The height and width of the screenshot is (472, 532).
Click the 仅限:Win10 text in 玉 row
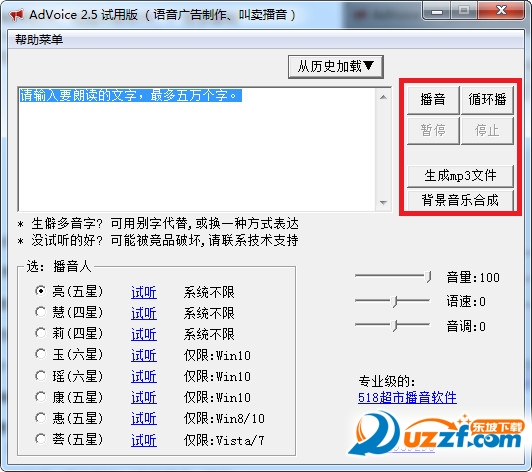click(x=217, y=356)
